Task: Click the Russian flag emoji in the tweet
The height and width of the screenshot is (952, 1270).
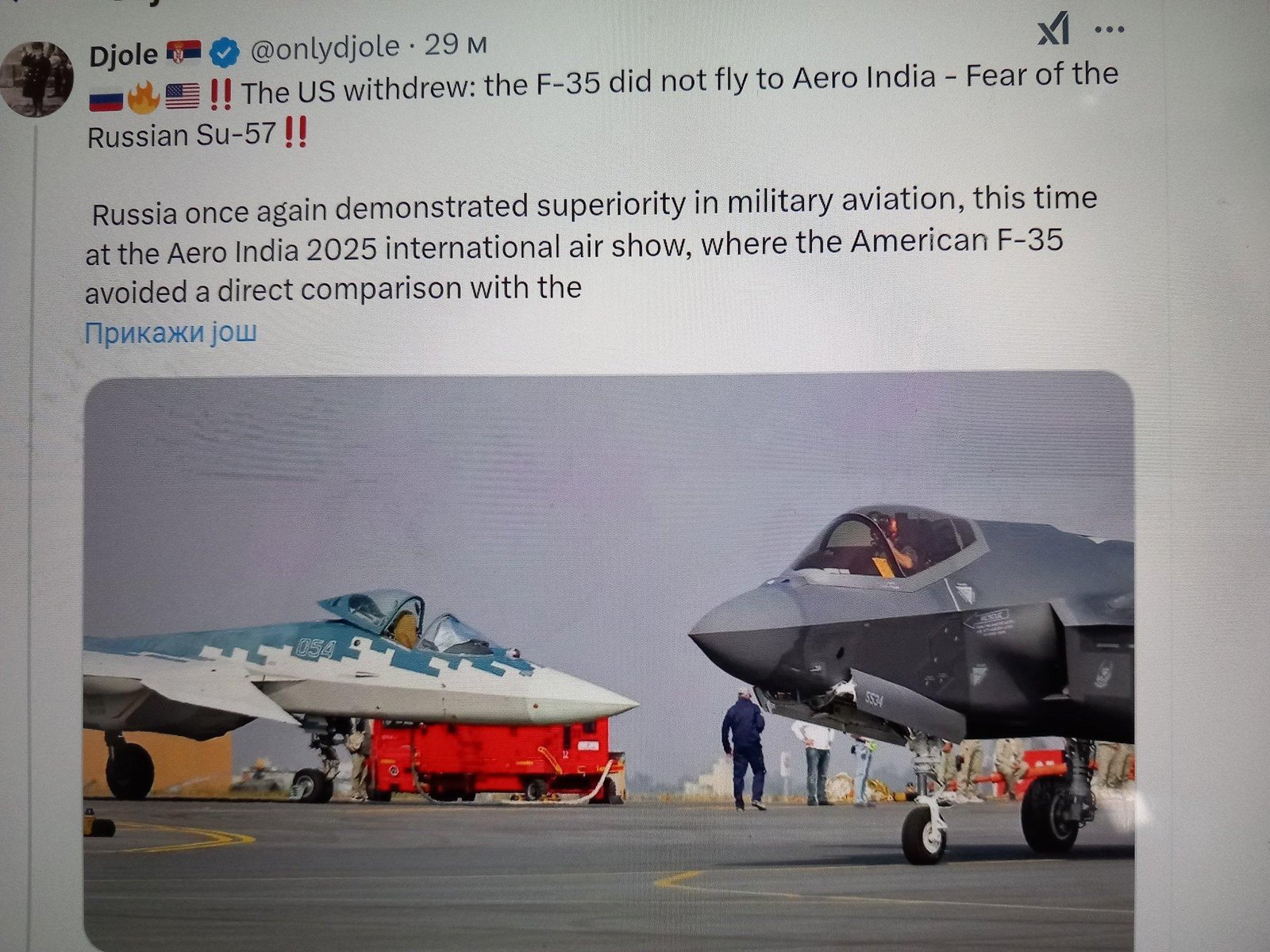Action: tap(105, 98)
